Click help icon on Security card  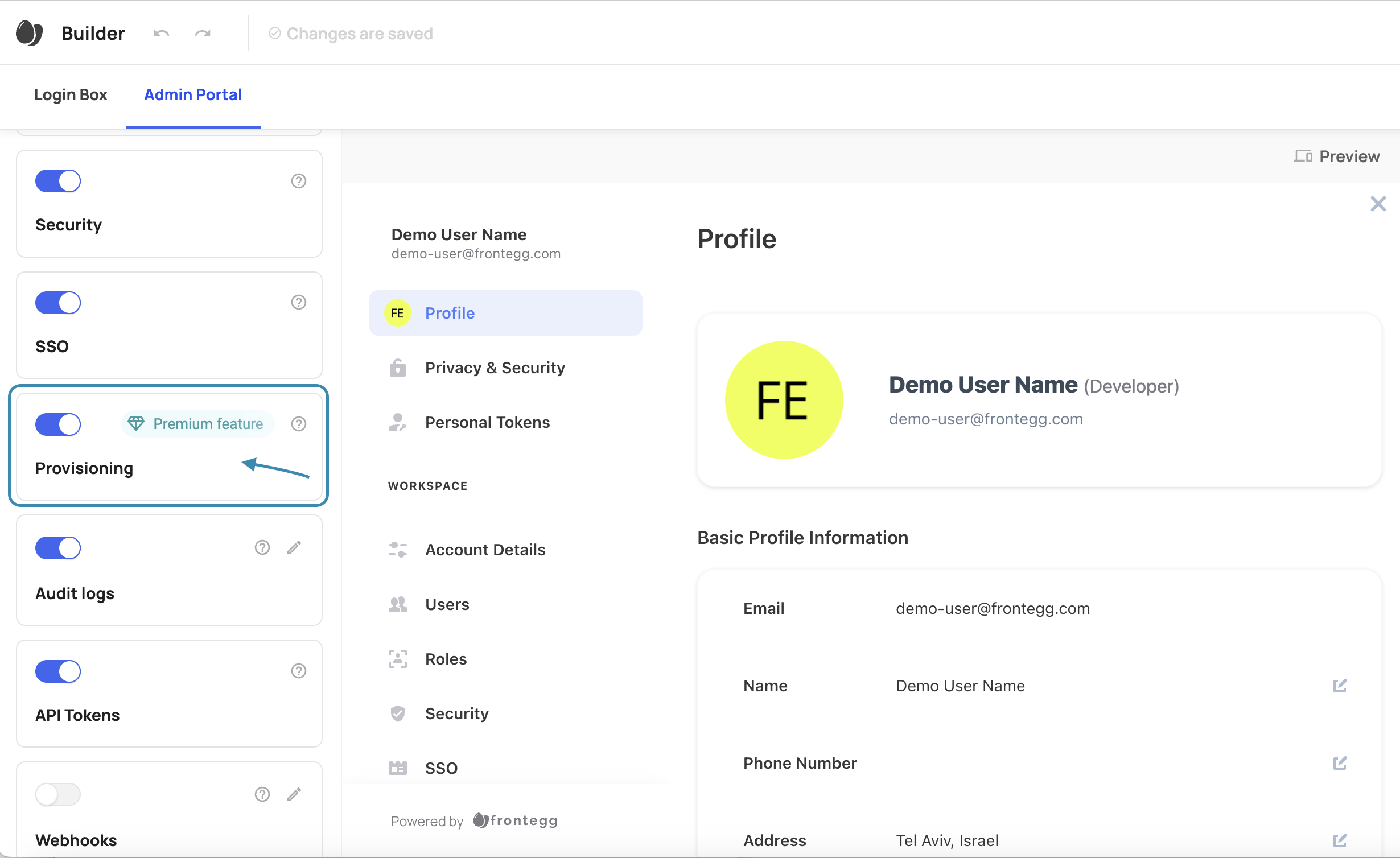299,181
